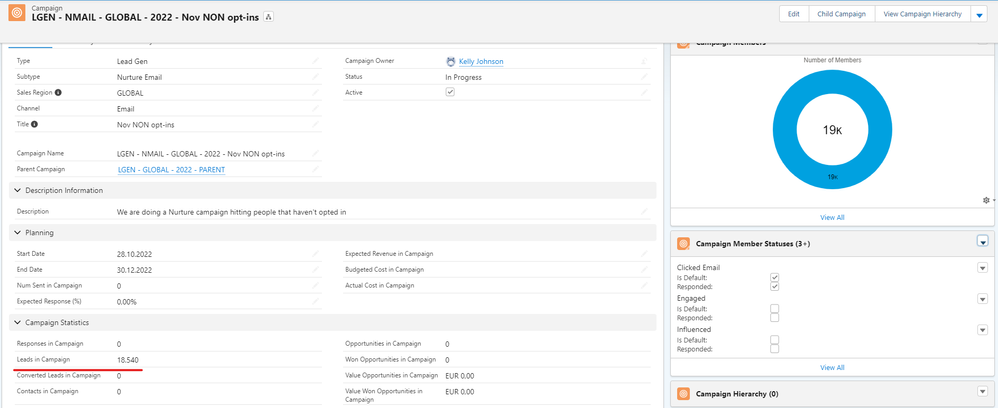The height and width of the screenshot is (408, 998).
Task: Open Kelly Johnson campaign owner profile
Action: [481, 62]
